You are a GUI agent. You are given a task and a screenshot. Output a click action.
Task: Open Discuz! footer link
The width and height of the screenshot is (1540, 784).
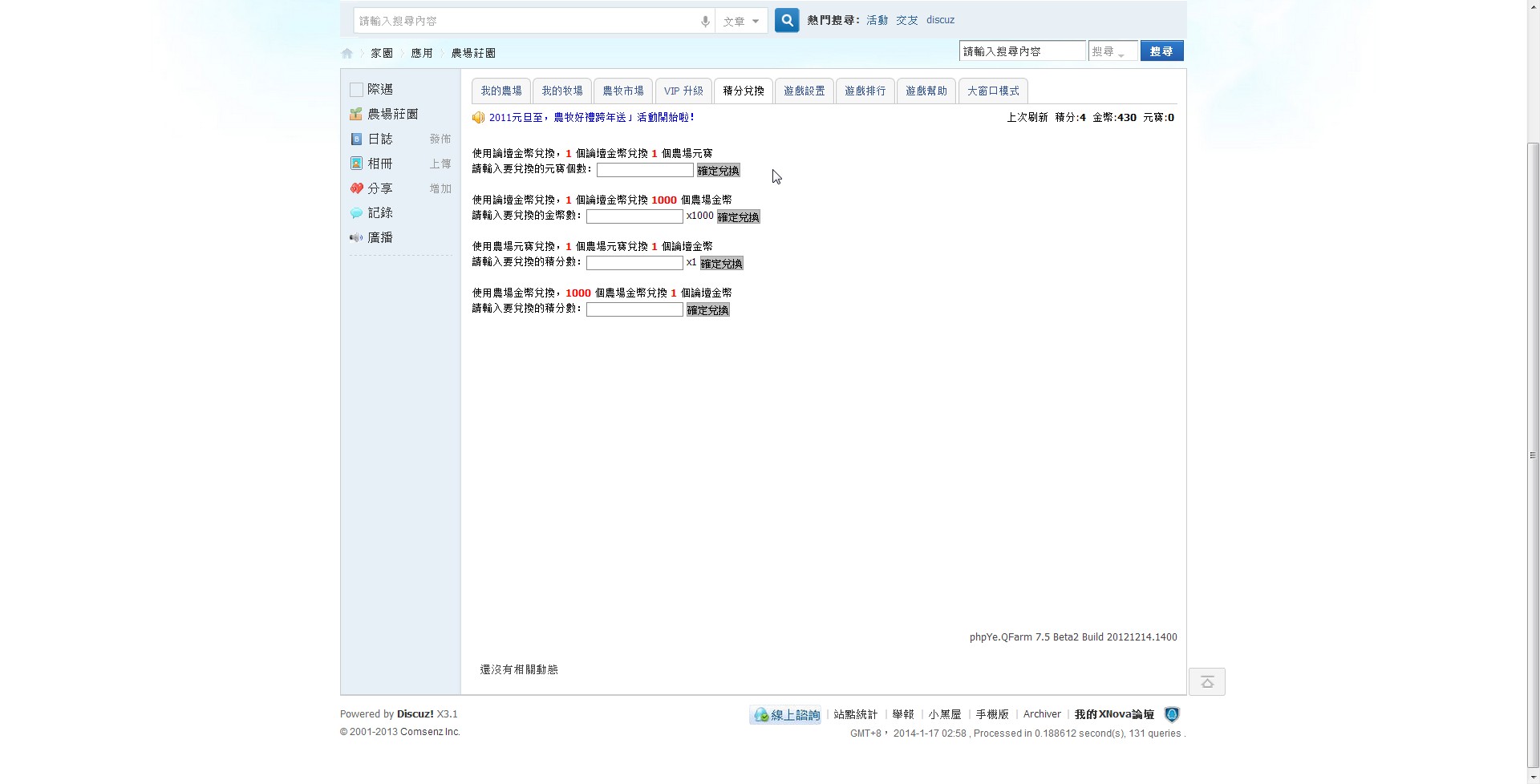[x=415, y=714]
